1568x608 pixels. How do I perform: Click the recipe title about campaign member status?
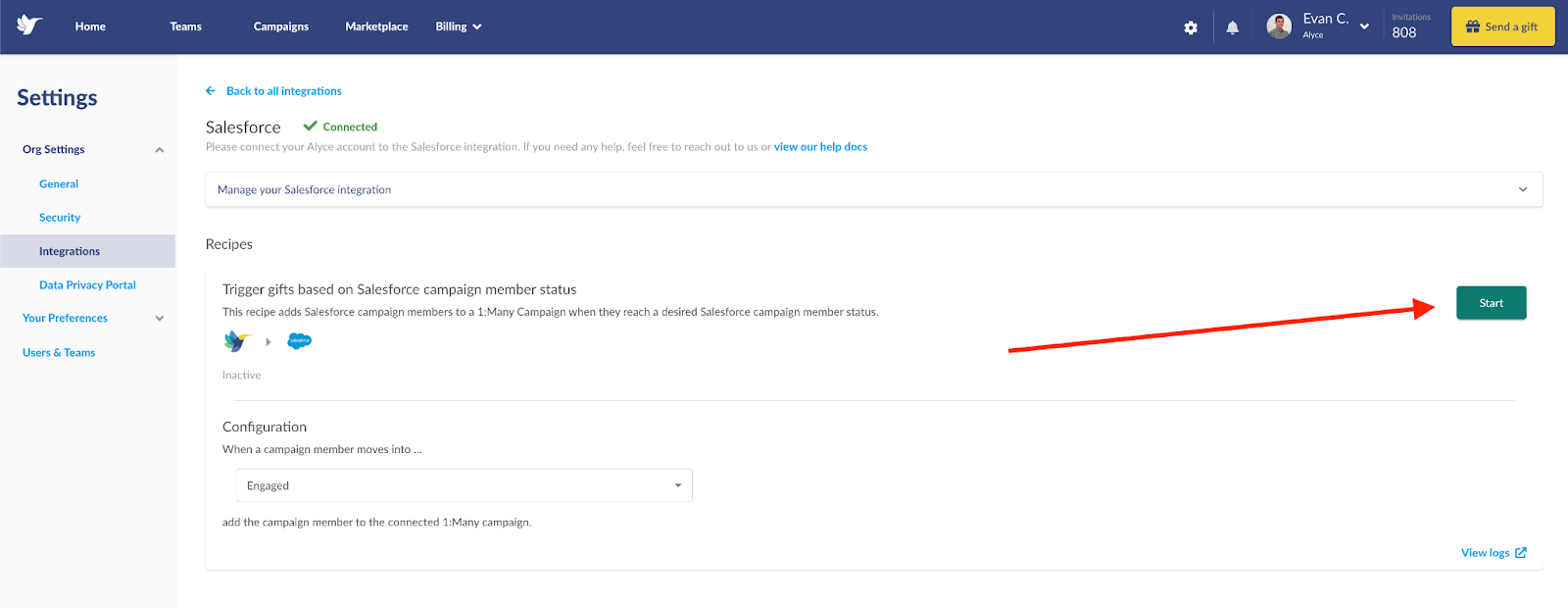click(x=399, y=289)
